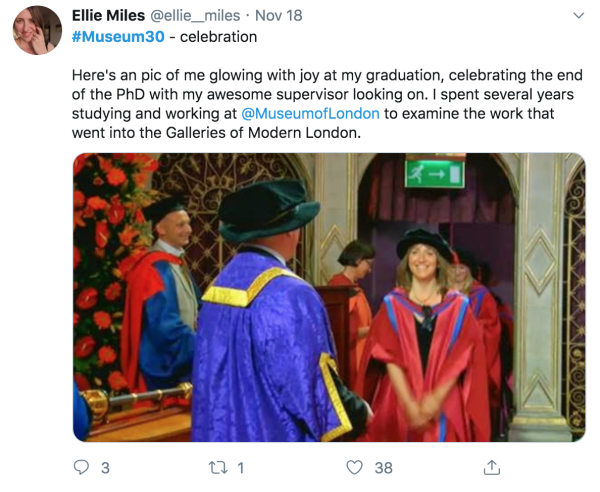Screen dimensions: 600x492
Task: Retweet this post using the retweet icon
Action: point(219,467)
